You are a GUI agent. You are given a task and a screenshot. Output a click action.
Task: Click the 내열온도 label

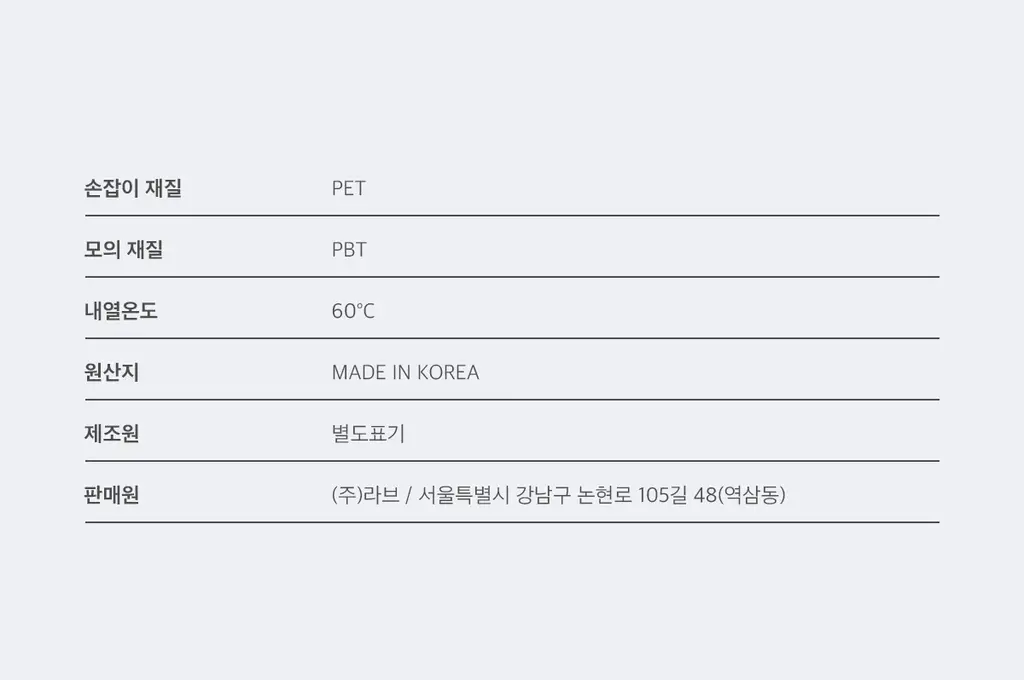121,311
